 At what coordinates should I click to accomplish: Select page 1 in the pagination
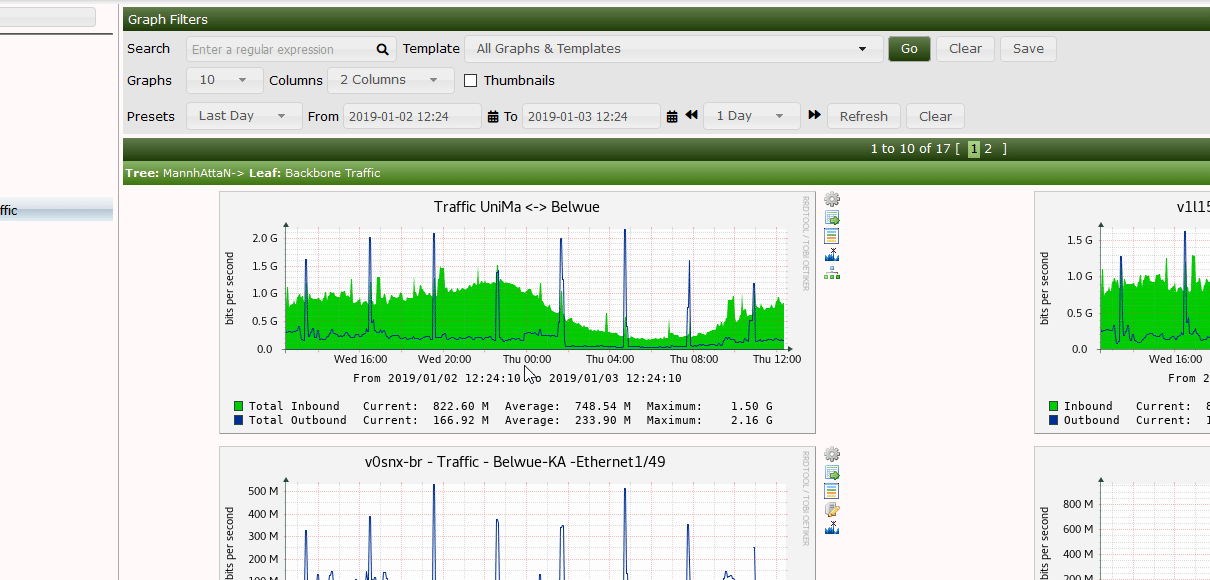click(x=974, y=149)
